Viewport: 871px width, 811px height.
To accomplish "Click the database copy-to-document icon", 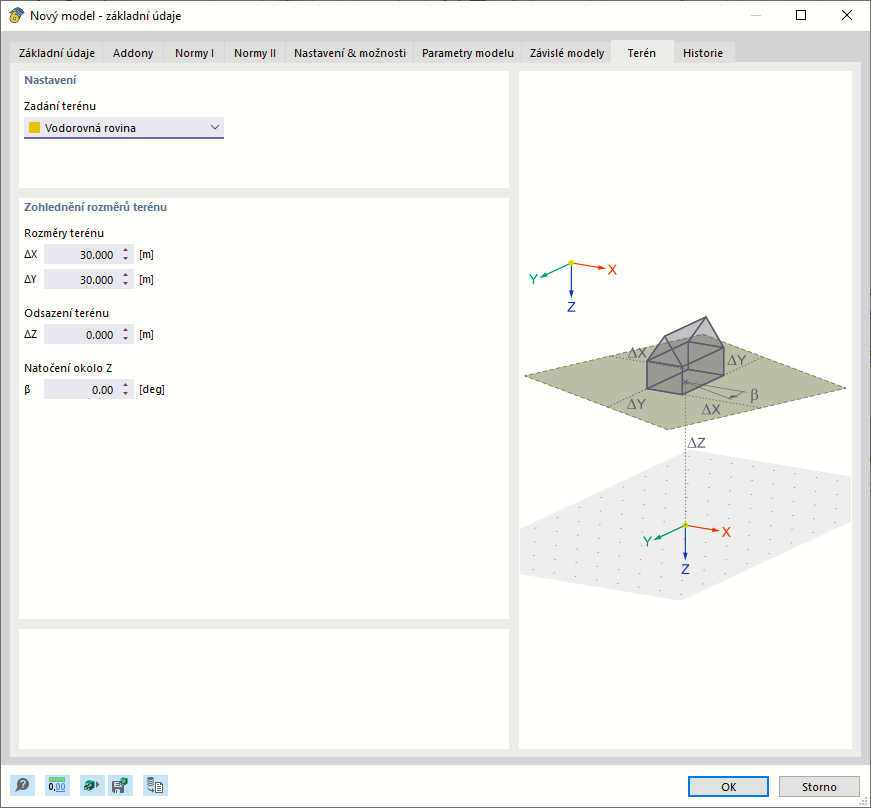I will tap(155, 785).
